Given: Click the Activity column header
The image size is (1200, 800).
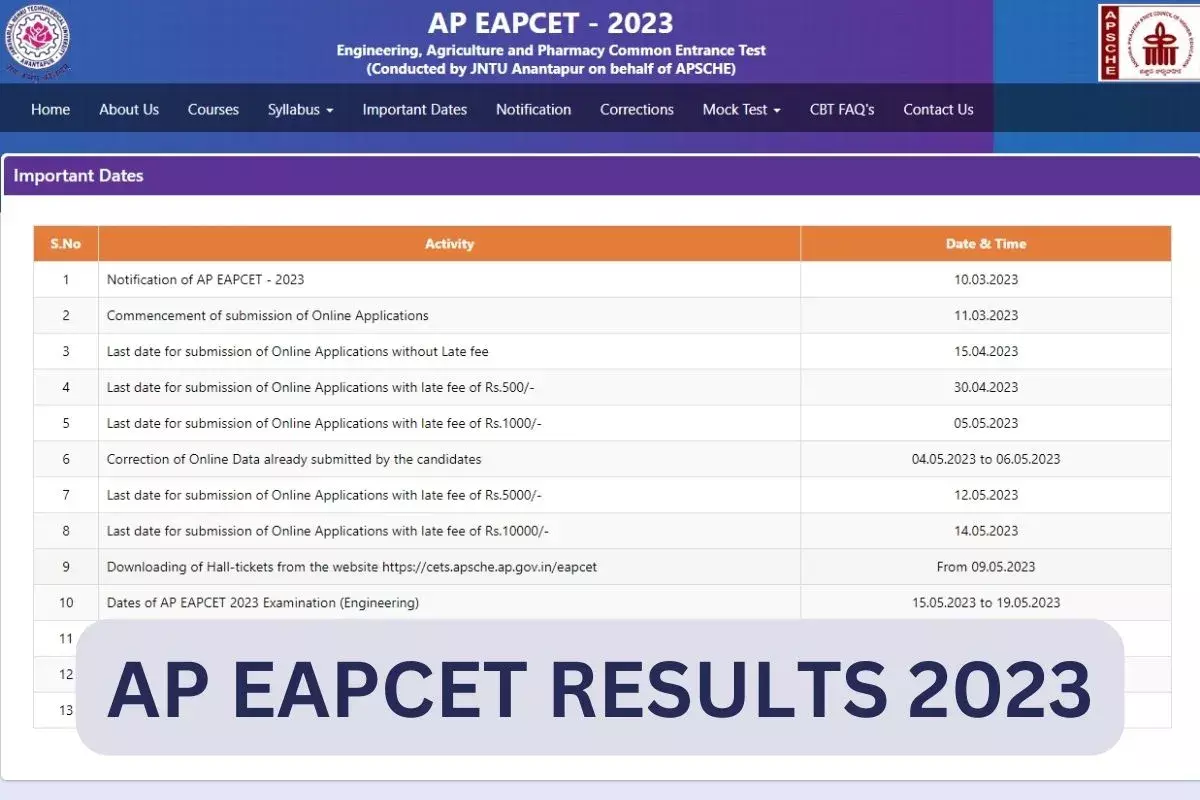Looking at the screenshot, I should click(449, 244).
